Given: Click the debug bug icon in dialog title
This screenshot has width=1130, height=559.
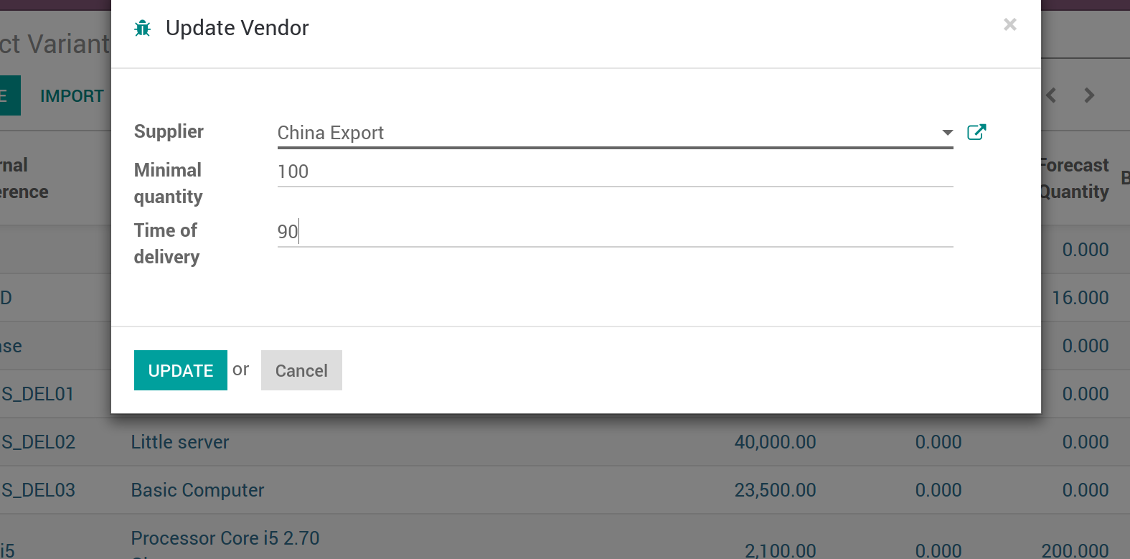Looking at the screenshot, I should [143, 28].
